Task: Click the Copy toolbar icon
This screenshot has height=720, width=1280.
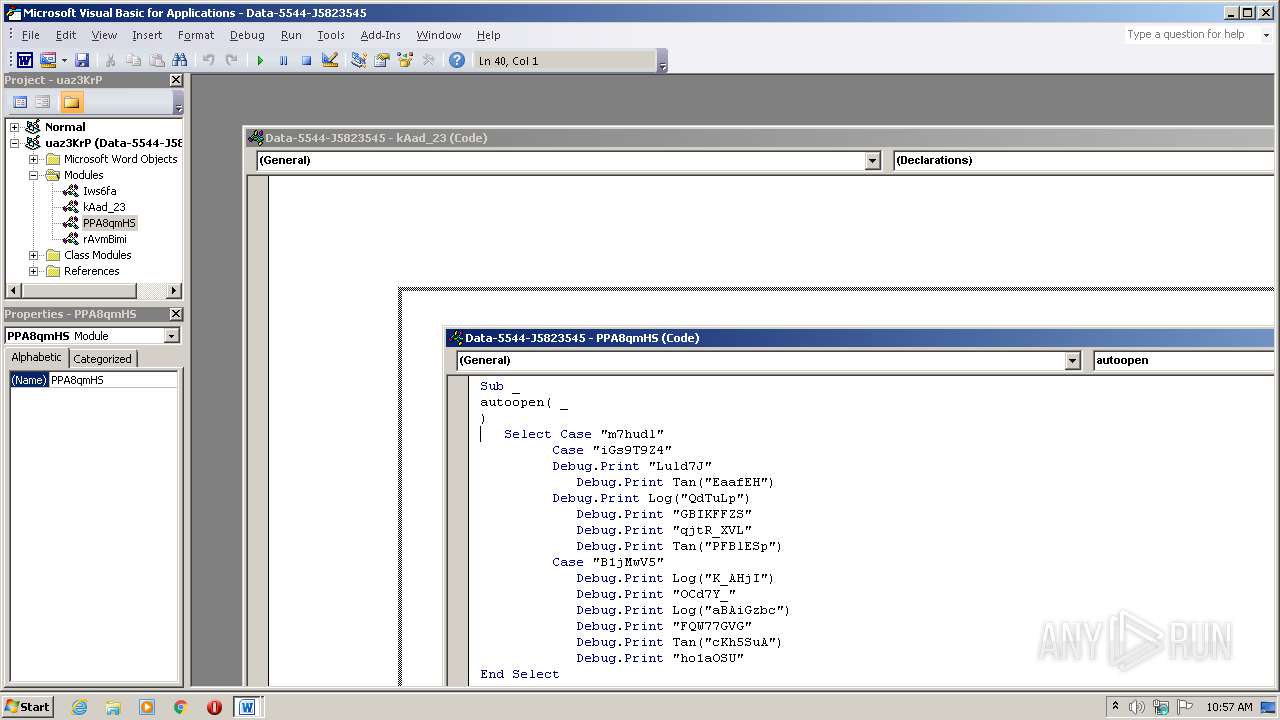Action: pyautogui.click(x=133, y=60)
